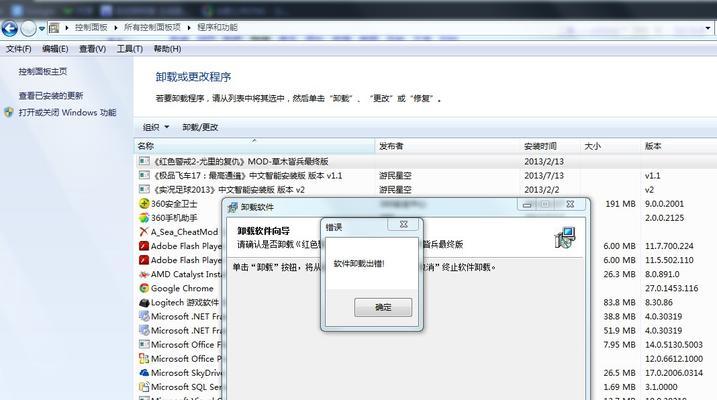This screenshot has height=400, width=717.
Task: Select Microsoft Office icon, version 12.0.6612.1000 row
Action: pyautogui.click(x=144, y=358)
